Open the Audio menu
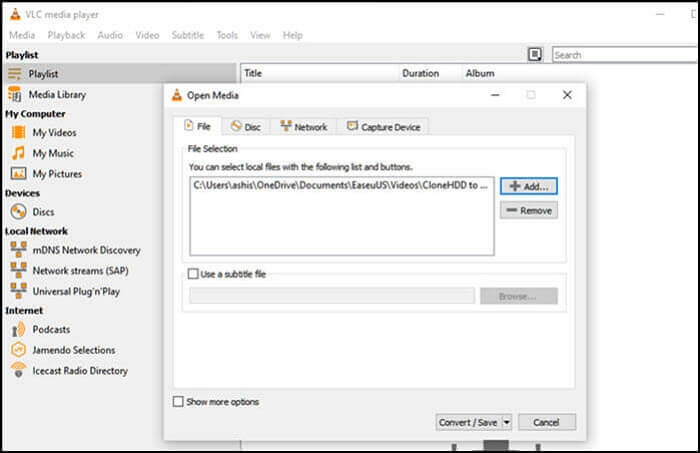 [x=110, y=35]
